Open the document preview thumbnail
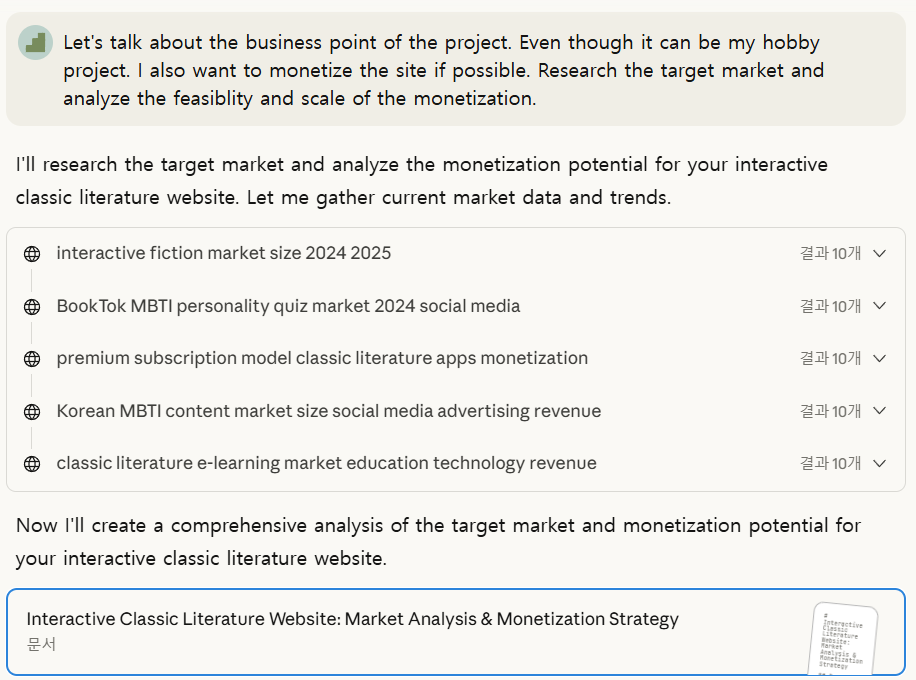The width and height of the screenshot is (916, 680). [x=843, y=638]
